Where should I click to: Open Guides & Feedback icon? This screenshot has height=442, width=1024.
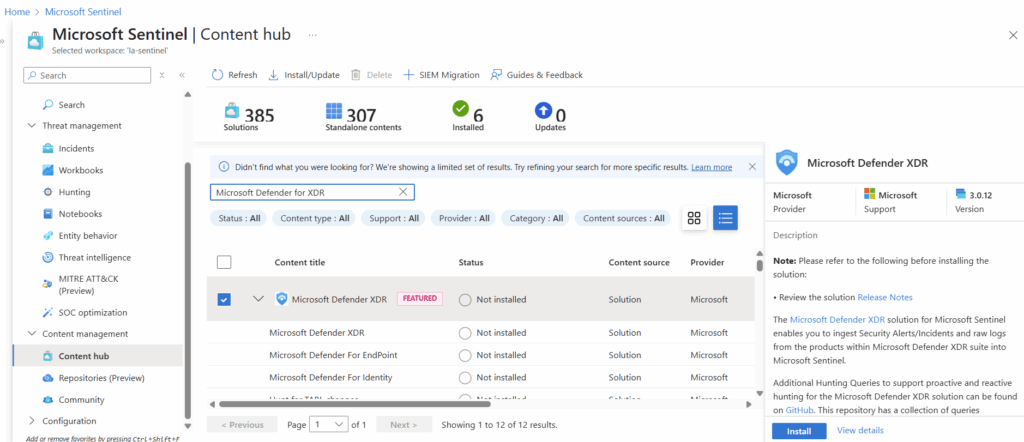(x=496, y=75)
